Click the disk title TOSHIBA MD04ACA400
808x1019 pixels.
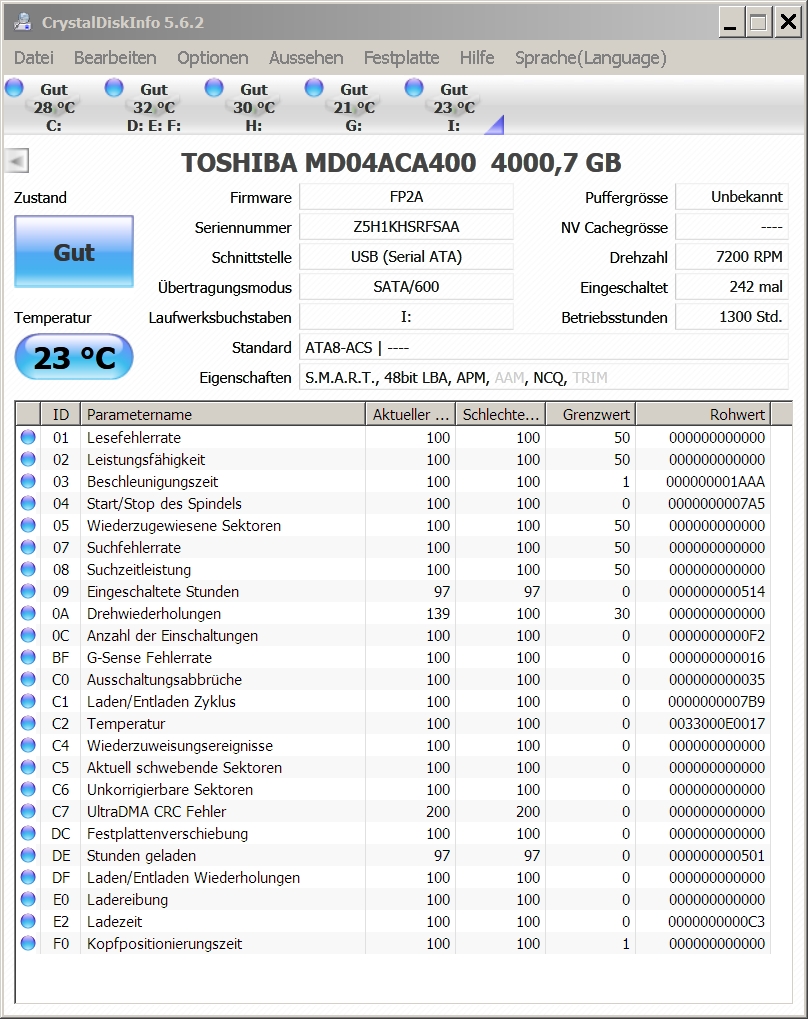[328, 162]
